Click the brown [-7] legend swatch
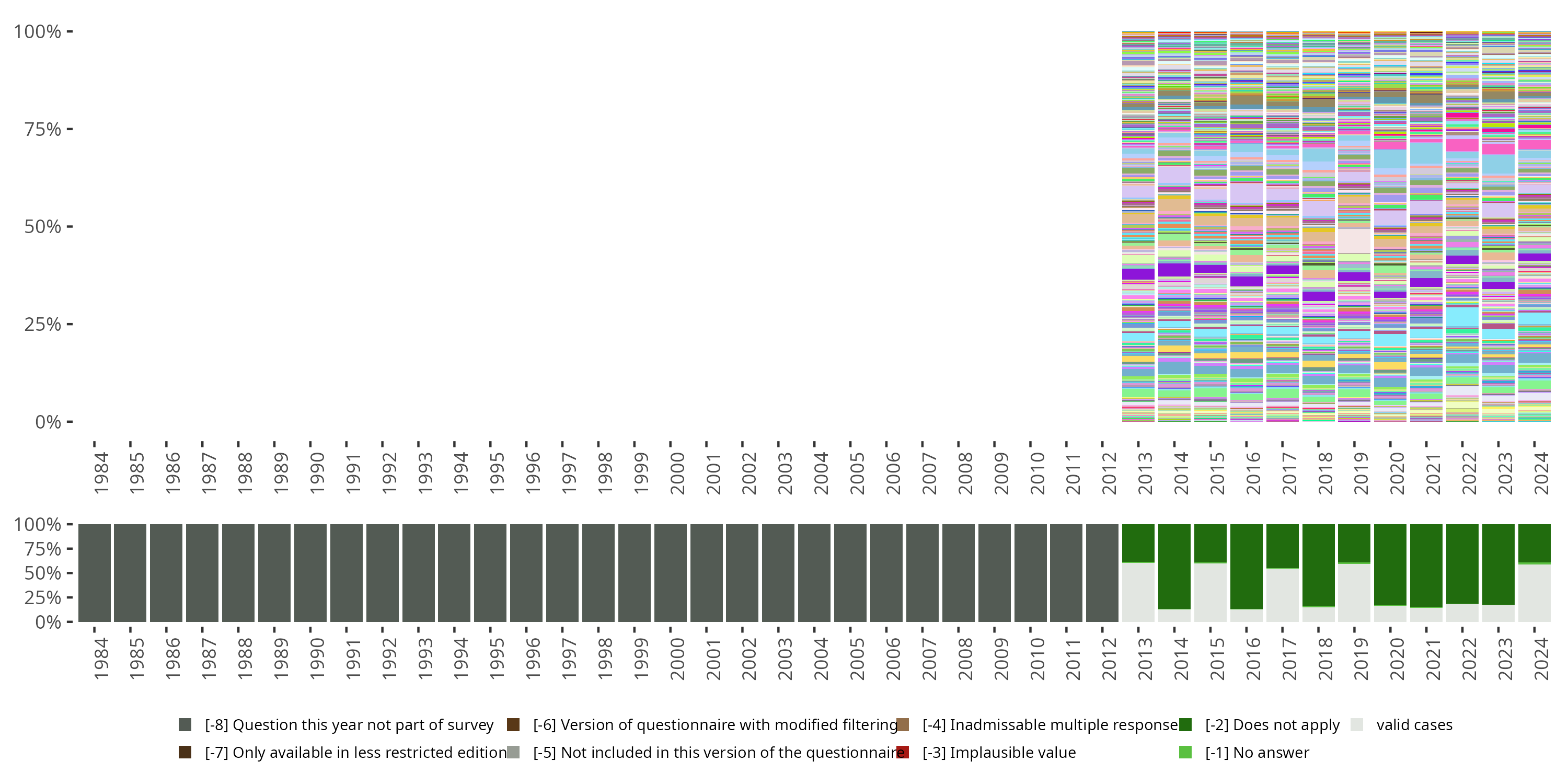 (185, 752)
